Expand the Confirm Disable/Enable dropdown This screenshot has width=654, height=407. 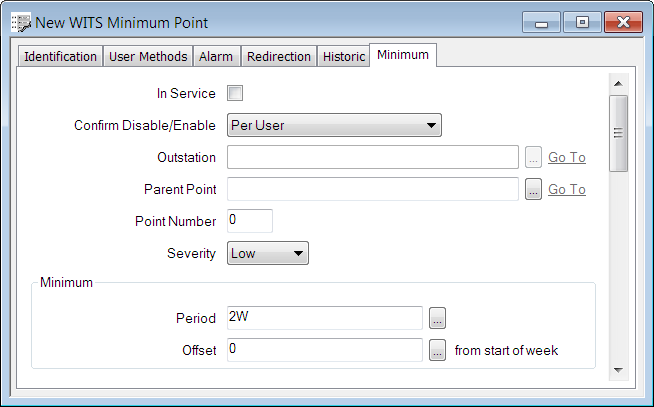tap(335, 125)
